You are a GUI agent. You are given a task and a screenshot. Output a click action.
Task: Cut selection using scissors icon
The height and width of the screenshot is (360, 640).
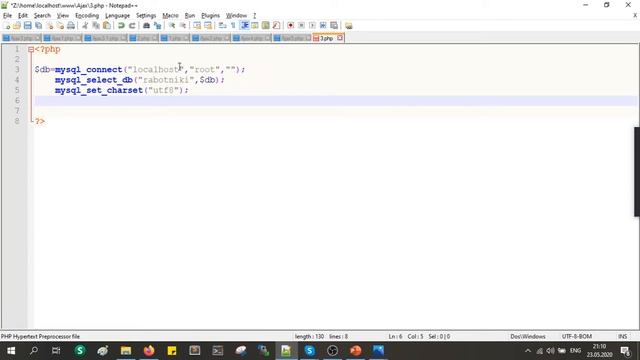point(85,26)
